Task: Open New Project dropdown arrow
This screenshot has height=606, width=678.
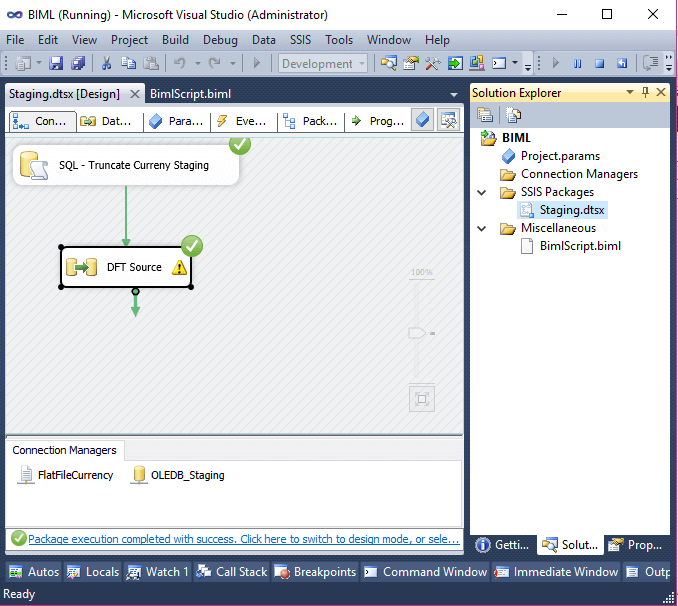Action: pos(38,64)
